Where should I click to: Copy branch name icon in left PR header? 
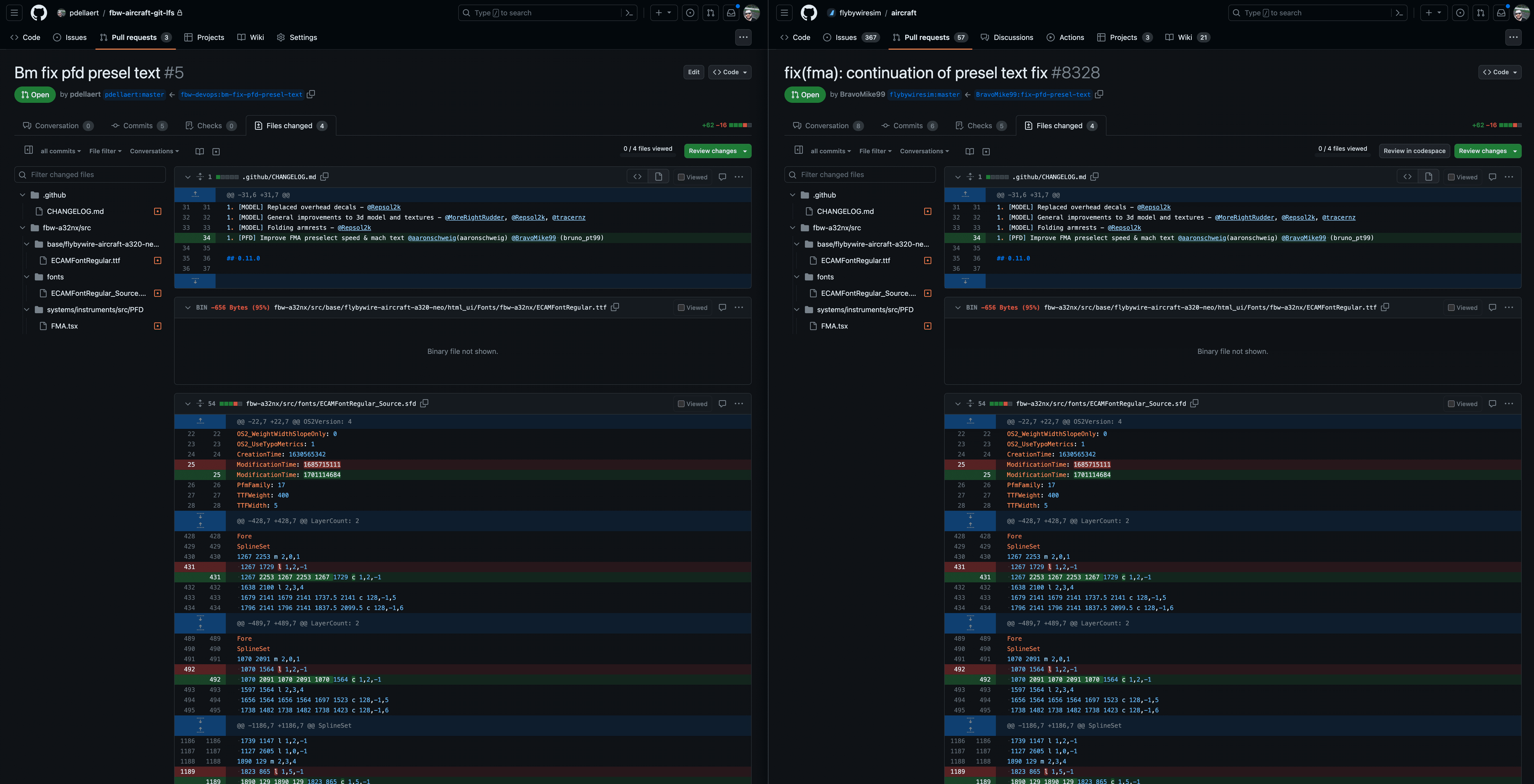point(311,94)
